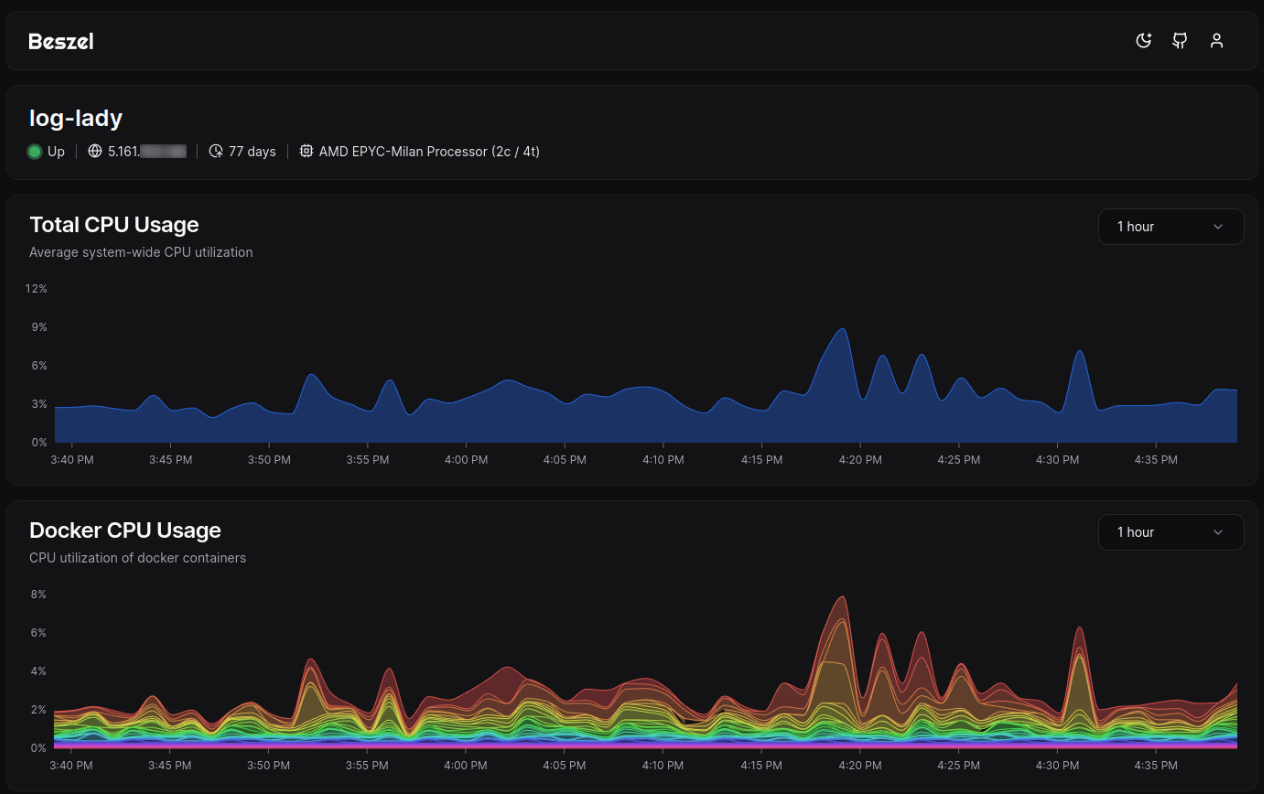Image resolution: width=1264 pixels, height=794 pixels.
Task: Open the Docker CPU Usage time range dropdown
Action: point(1170,533)
